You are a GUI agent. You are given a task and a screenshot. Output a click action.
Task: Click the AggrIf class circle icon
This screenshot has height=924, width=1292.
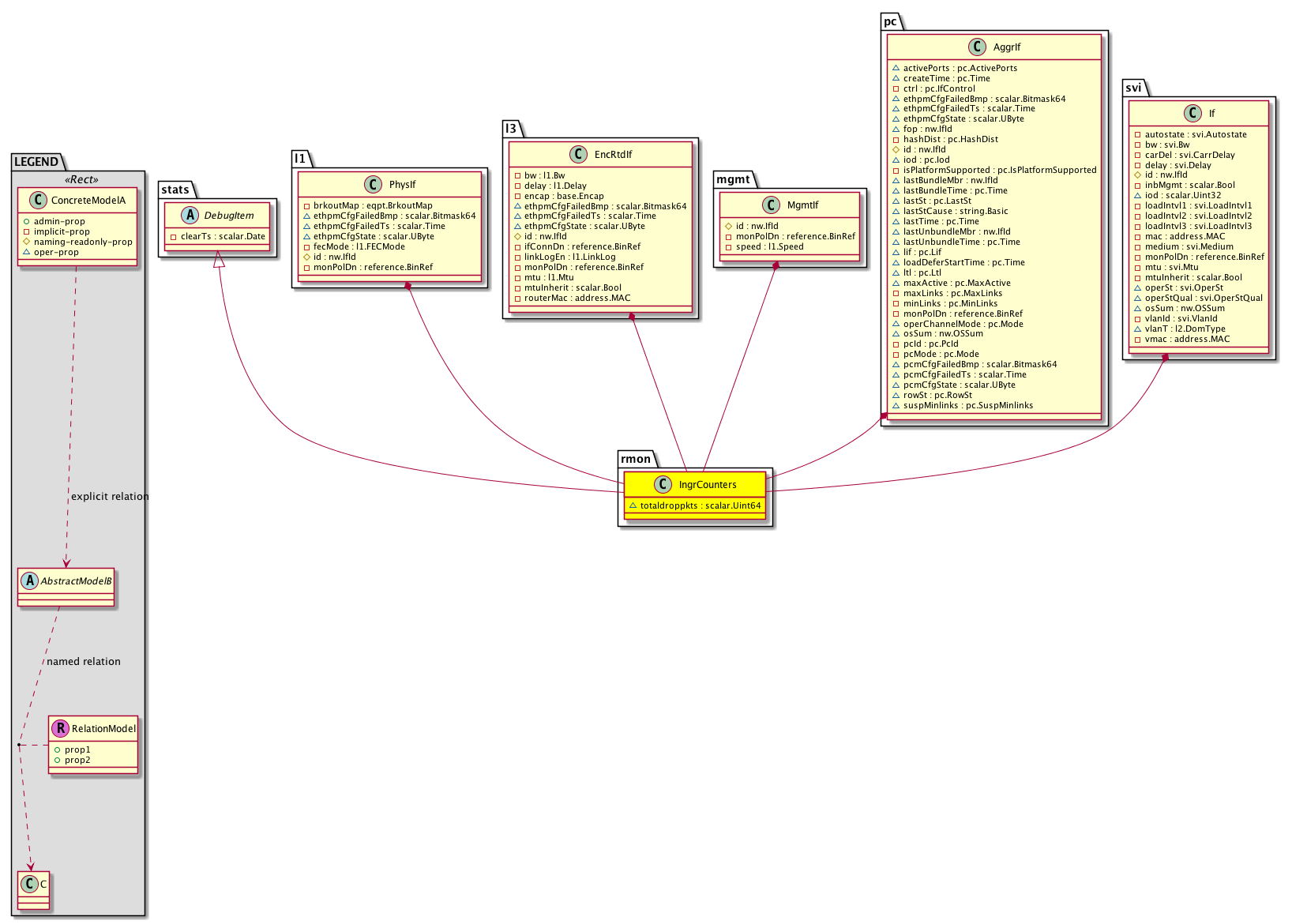977,47
